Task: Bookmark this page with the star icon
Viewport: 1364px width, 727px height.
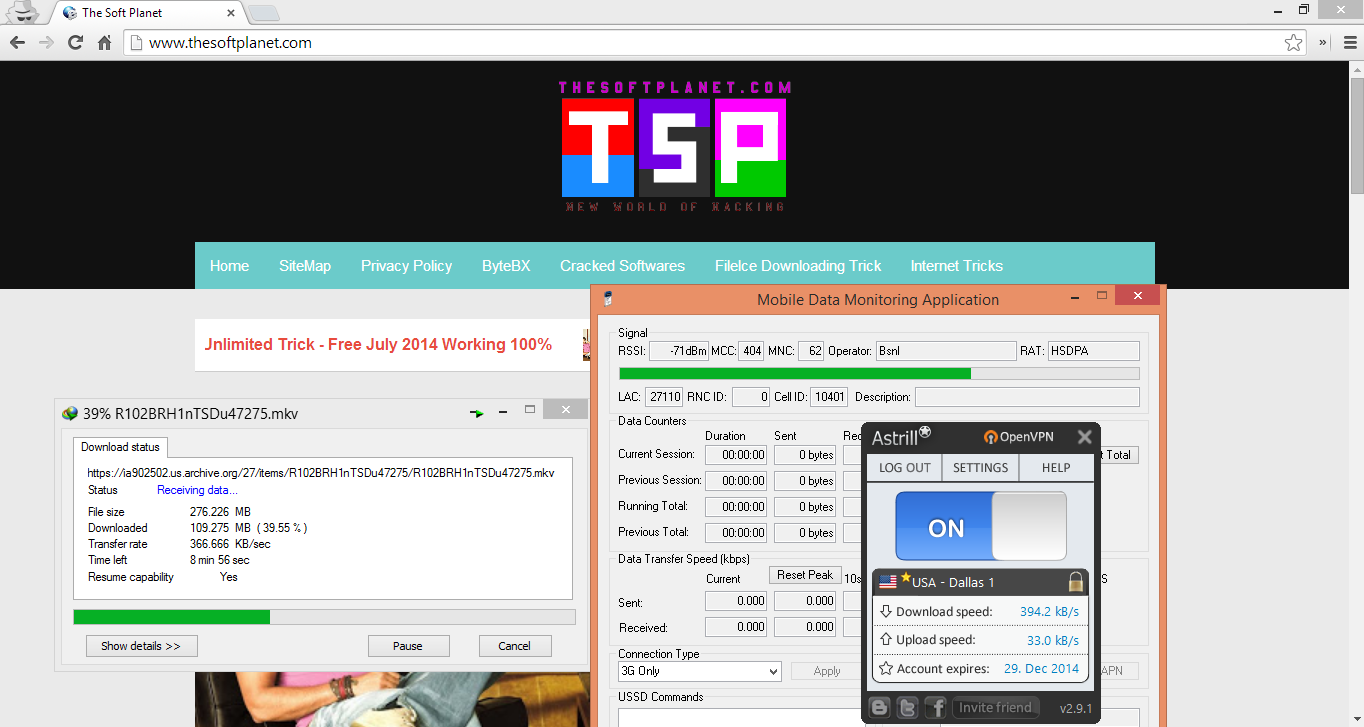Action: [x=1293, y=43]
